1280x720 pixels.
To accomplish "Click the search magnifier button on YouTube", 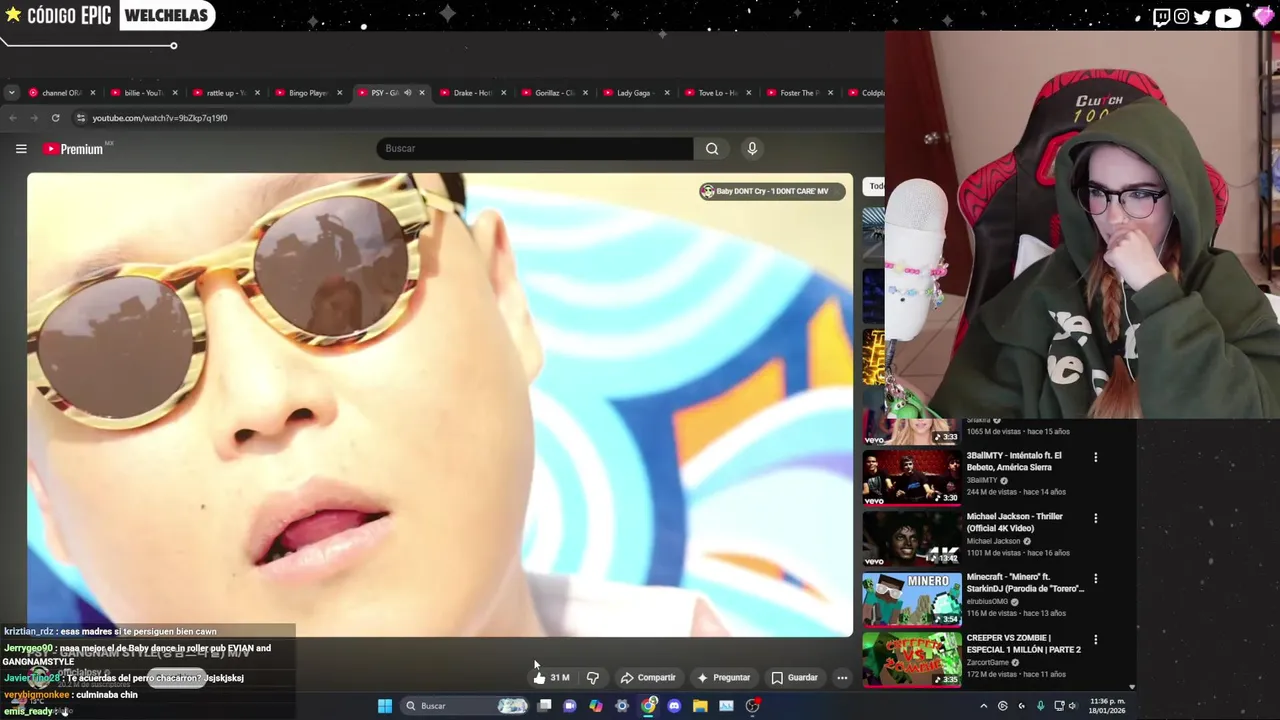I will (712, 149).
